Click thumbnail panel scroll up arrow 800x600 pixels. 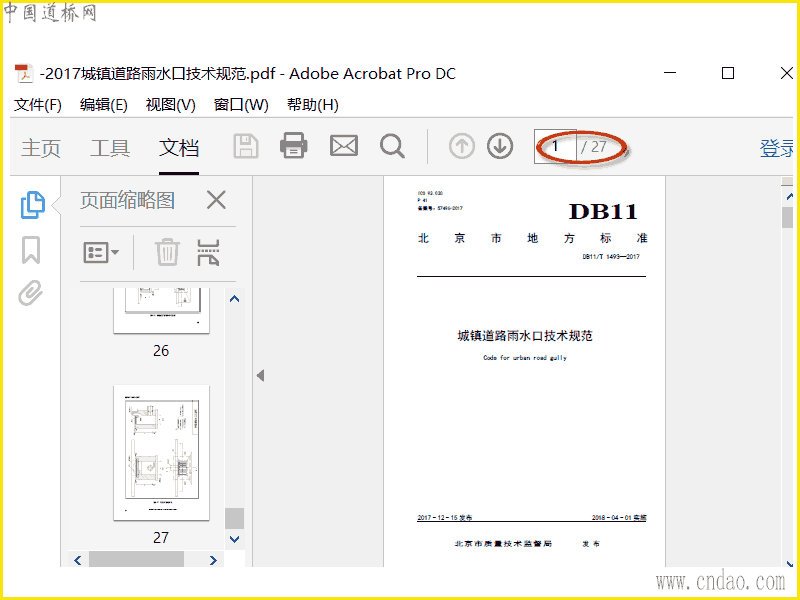pos(235,299)
